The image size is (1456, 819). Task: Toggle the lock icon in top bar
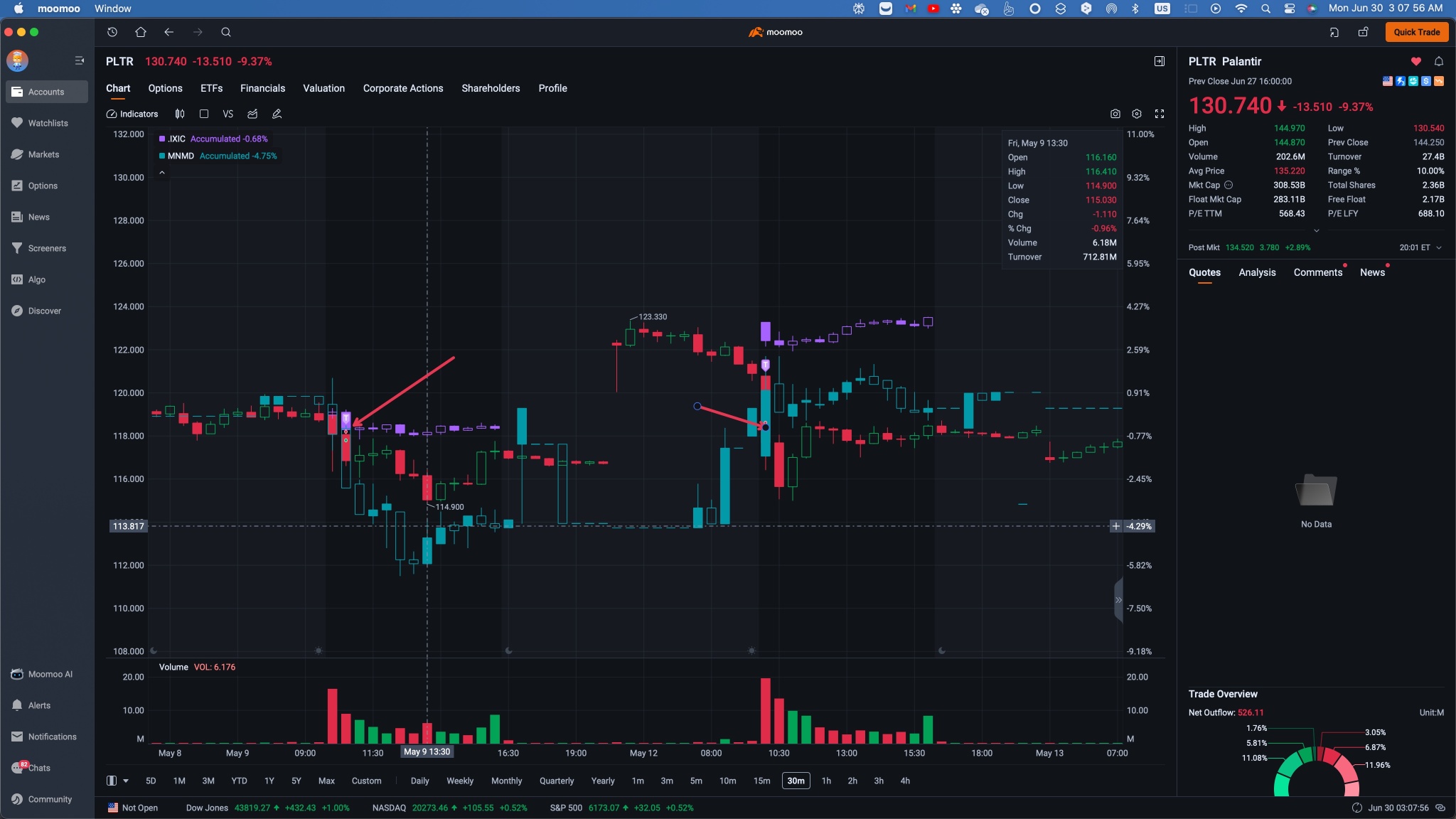pyautogui.click(x=1364, y=32)
